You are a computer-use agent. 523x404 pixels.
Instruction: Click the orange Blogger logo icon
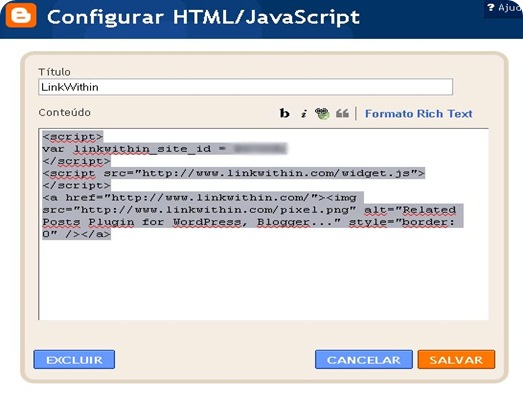pos(21,15)
